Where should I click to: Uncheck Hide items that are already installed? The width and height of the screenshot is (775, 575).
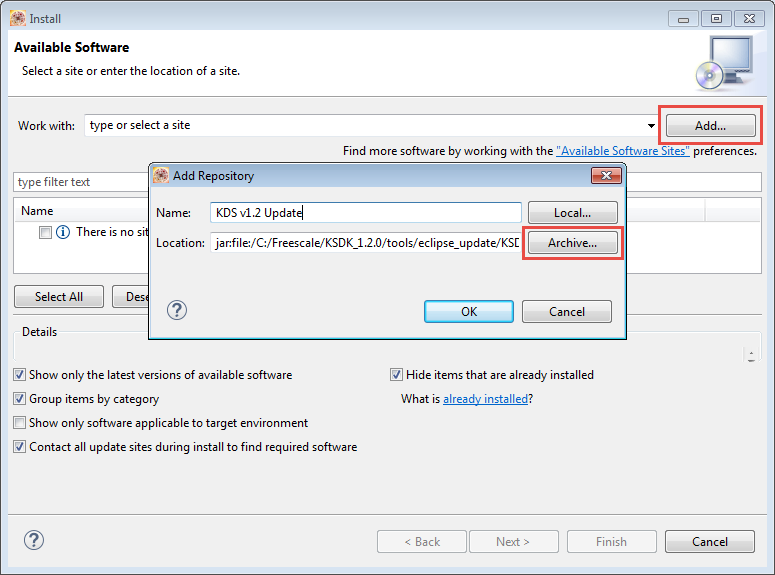click(x=397, y=375)
